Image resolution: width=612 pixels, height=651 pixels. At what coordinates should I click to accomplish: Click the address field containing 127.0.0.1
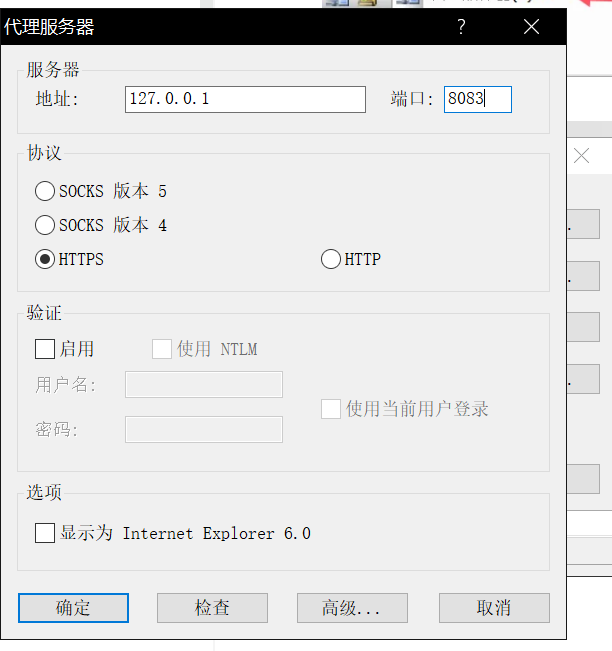245,99
